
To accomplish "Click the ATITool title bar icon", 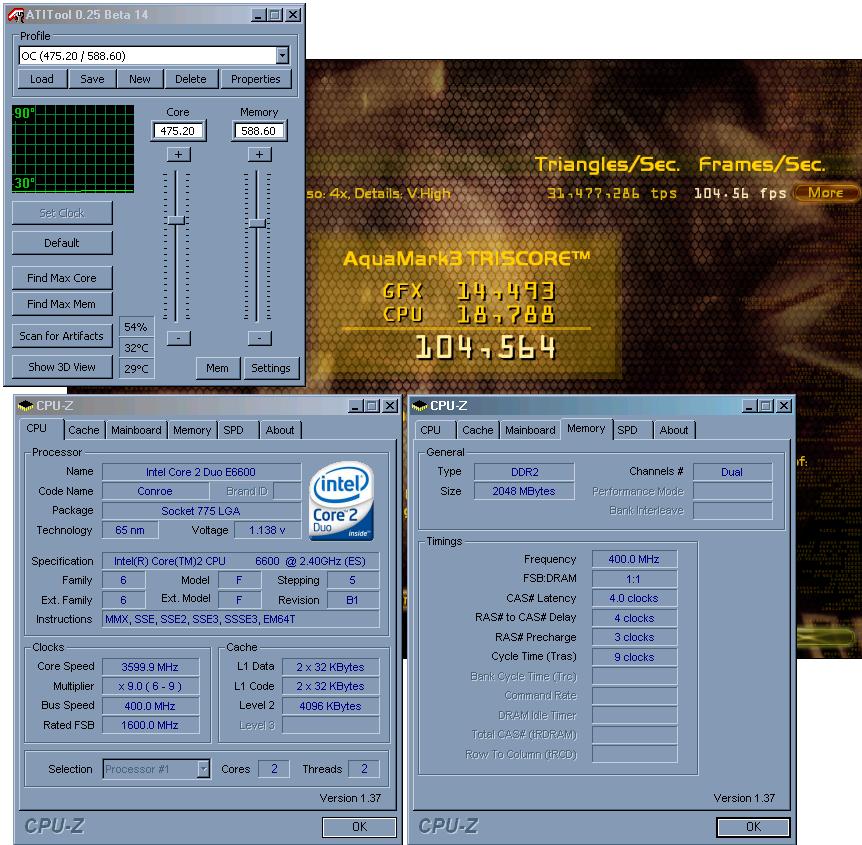I will click(15, 15).
